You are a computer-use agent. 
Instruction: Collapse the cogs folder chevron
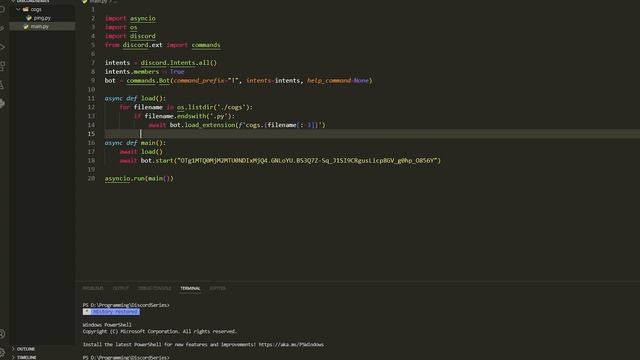[18, 9]
